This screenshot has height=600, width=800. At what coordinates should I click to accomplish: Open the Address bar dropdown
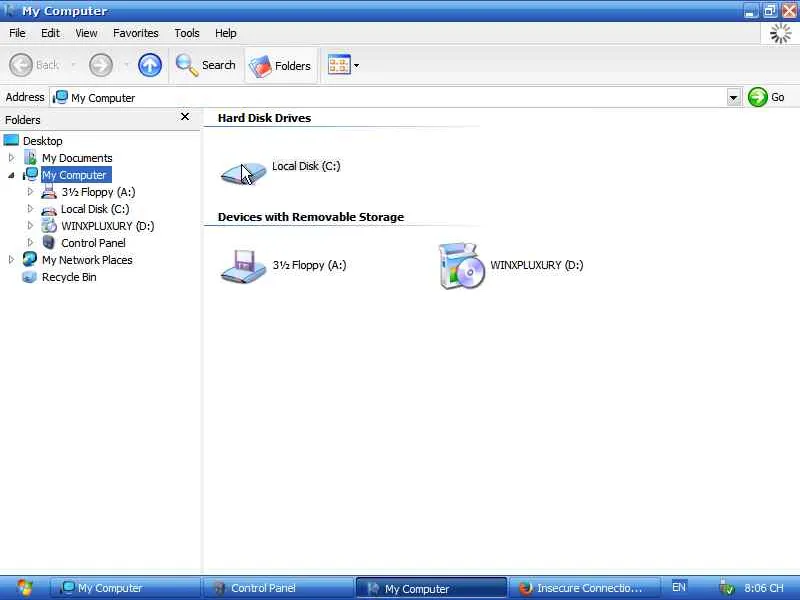click(734, 97)
